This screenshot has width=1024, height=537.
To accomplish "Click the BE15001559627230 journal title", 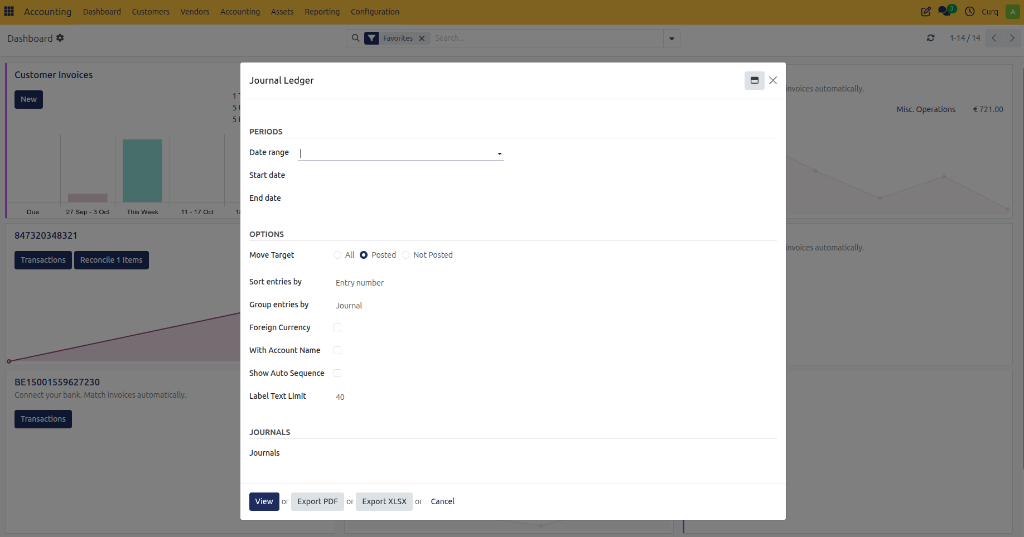I will (57, 382).
